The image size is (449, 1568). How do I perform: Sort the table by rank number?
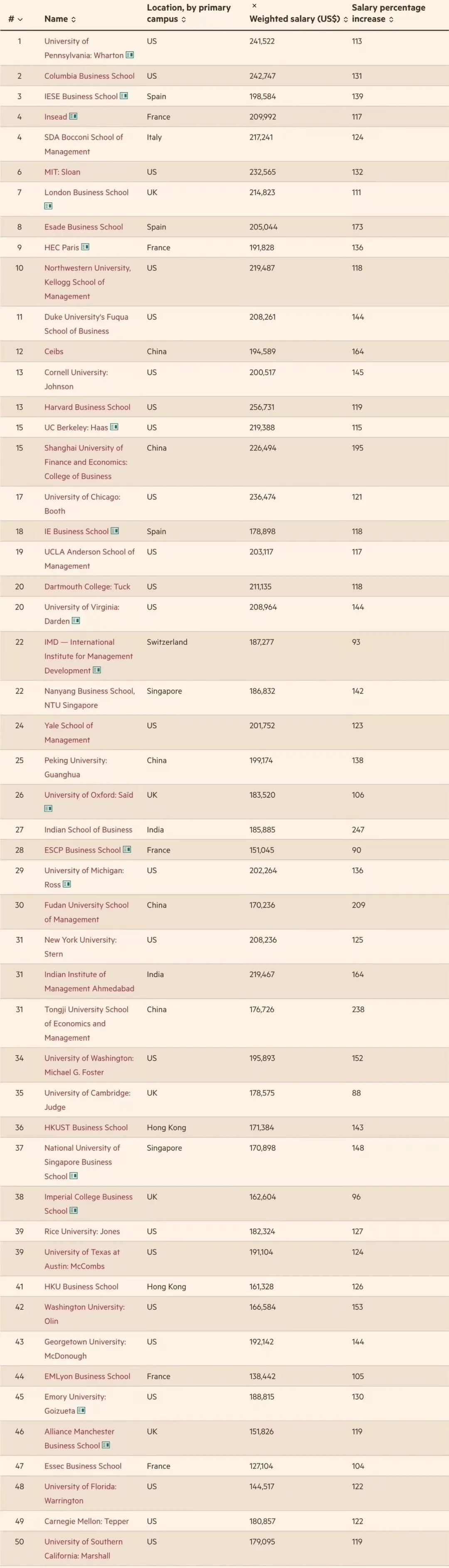point(15,20)
